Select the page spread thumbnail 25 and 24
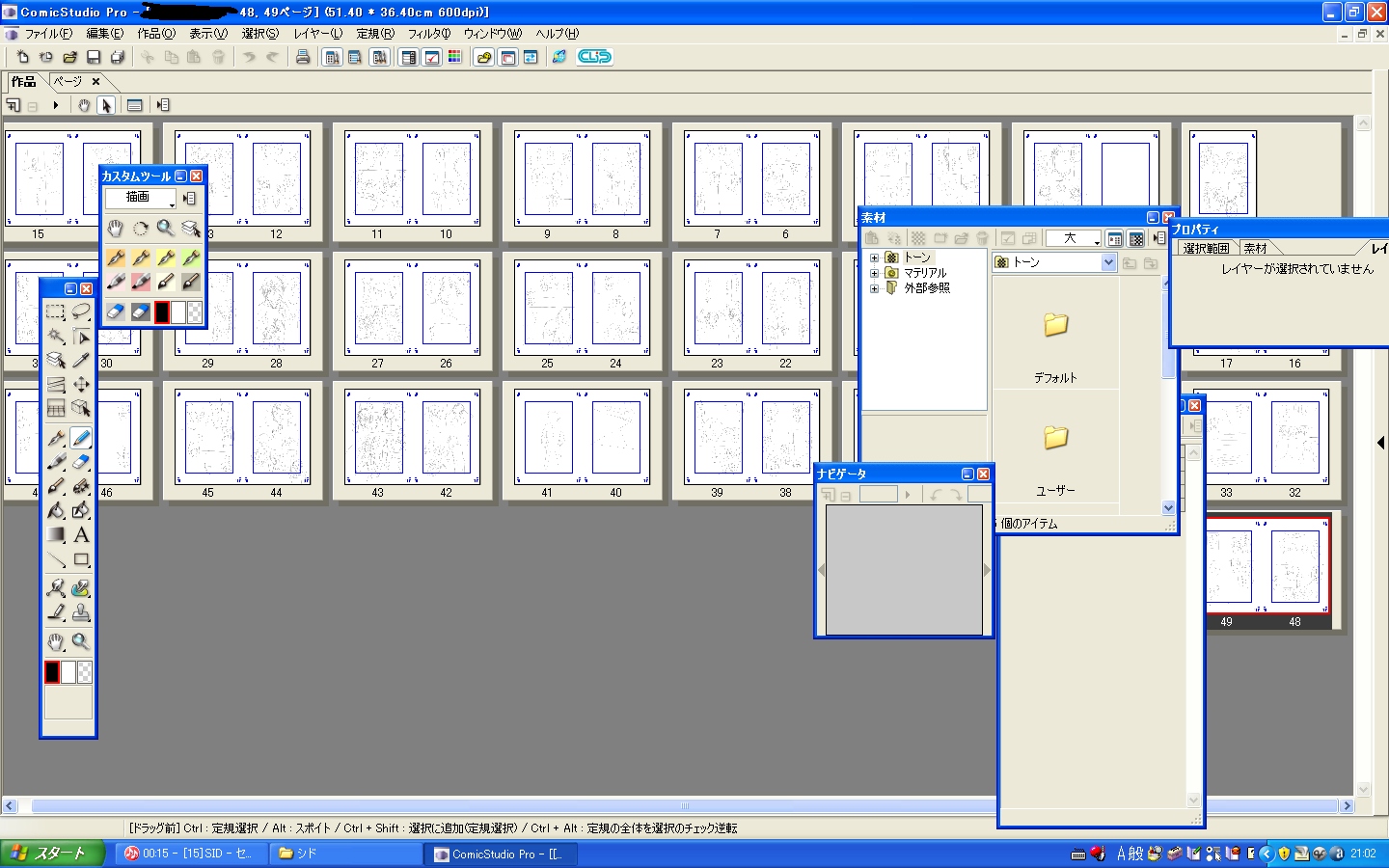 [582, 312]
